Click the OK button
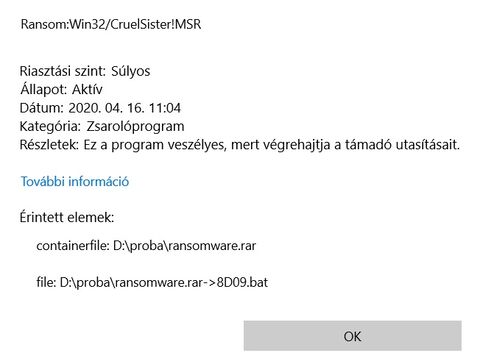The height and width of the screenshot is (364, 480). pyautogui.click(x=352, y=336)
